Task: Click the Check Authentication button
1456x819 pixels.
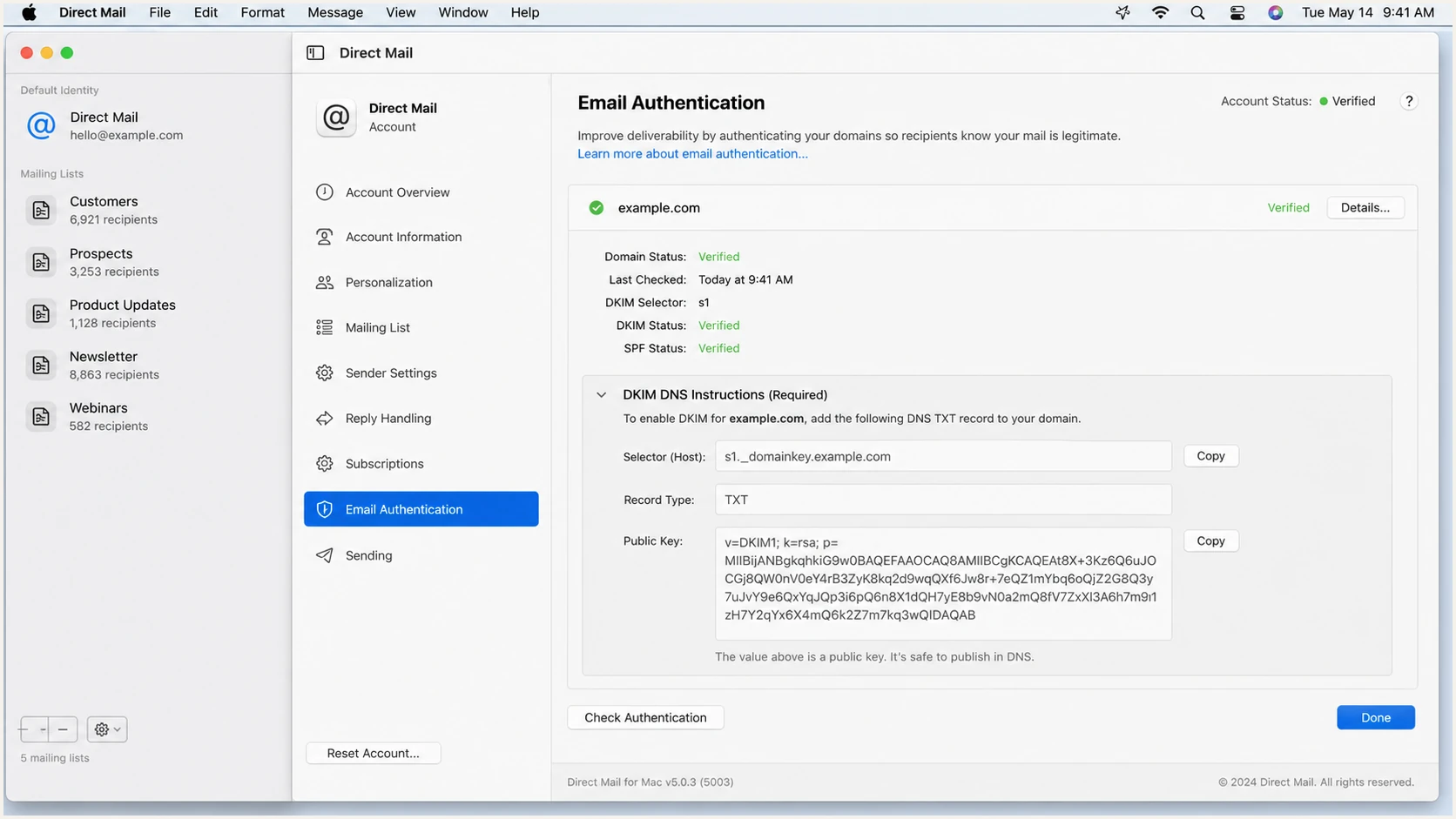Action: point(645,717)
